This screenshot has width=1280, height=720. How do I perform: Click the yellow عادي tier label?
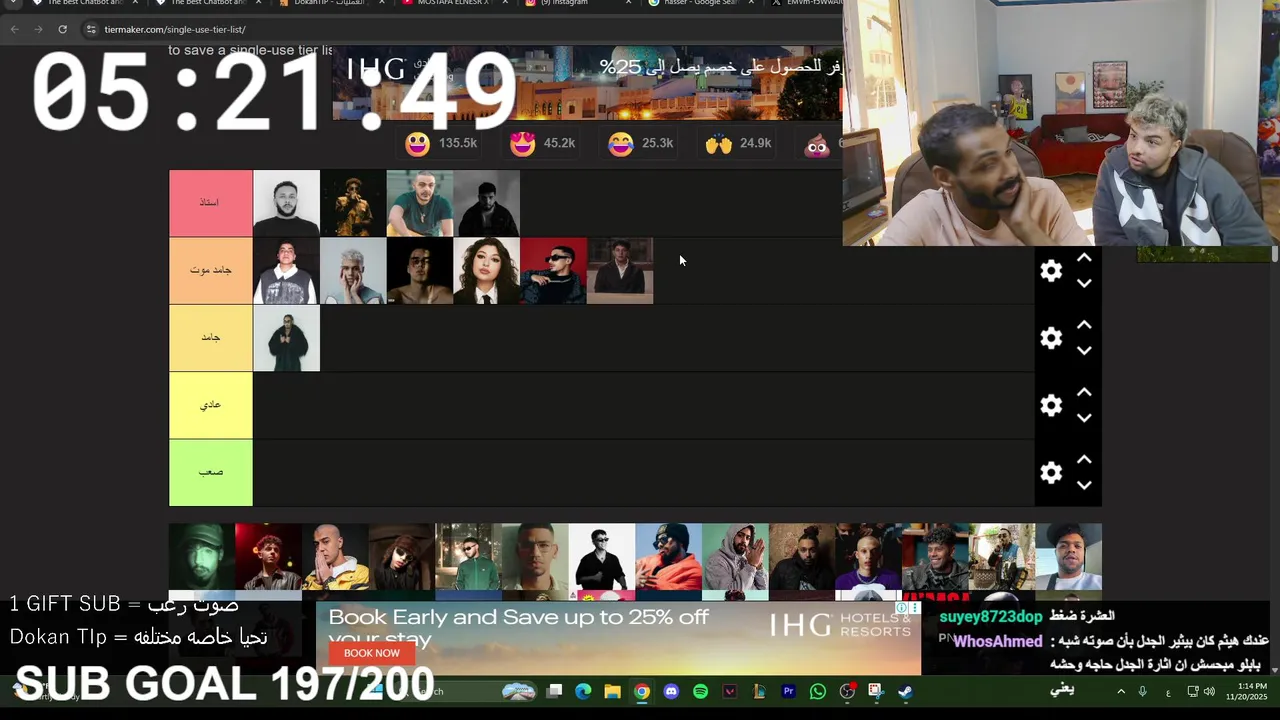coord(210,405)
